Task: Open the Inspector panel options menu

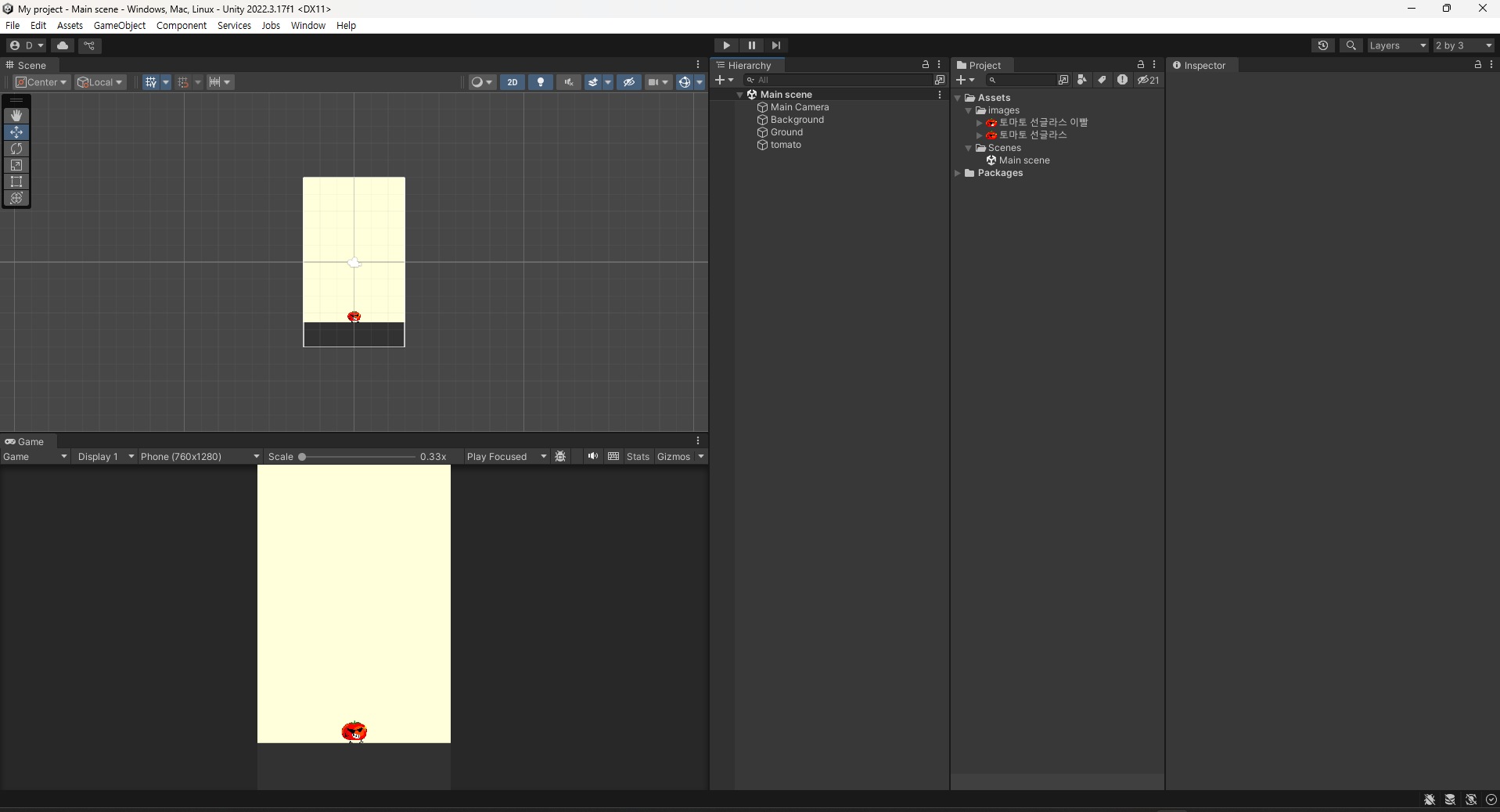Action: [1491, 65]
